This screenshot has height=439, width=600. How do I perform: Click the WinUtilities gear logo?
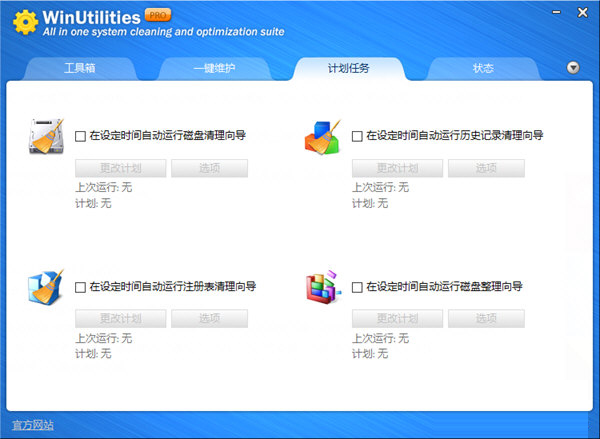coord(23,23)
